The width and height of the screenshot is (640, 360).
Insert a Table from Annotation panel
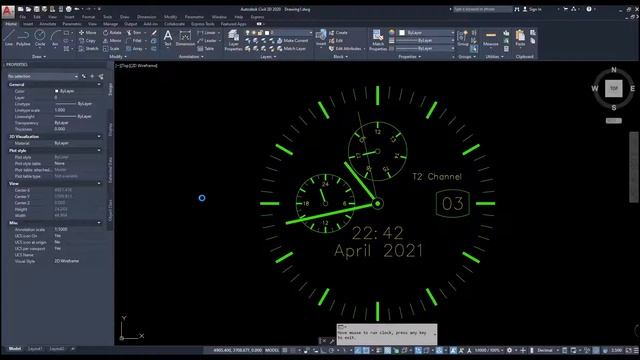(206, 49)
